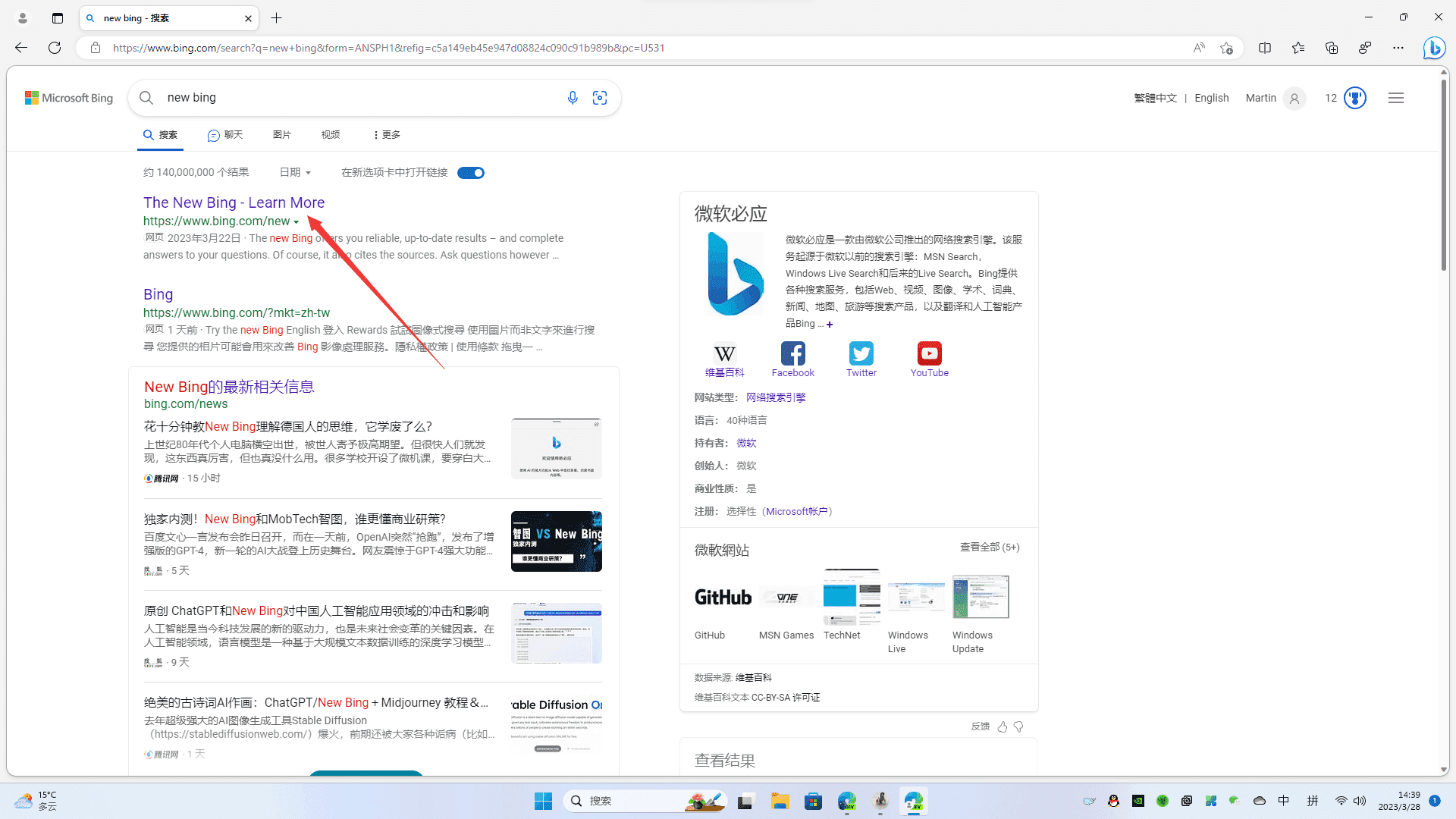
Task: Open the Bing hamburger menu
Action: click(x=1396, y=98)
